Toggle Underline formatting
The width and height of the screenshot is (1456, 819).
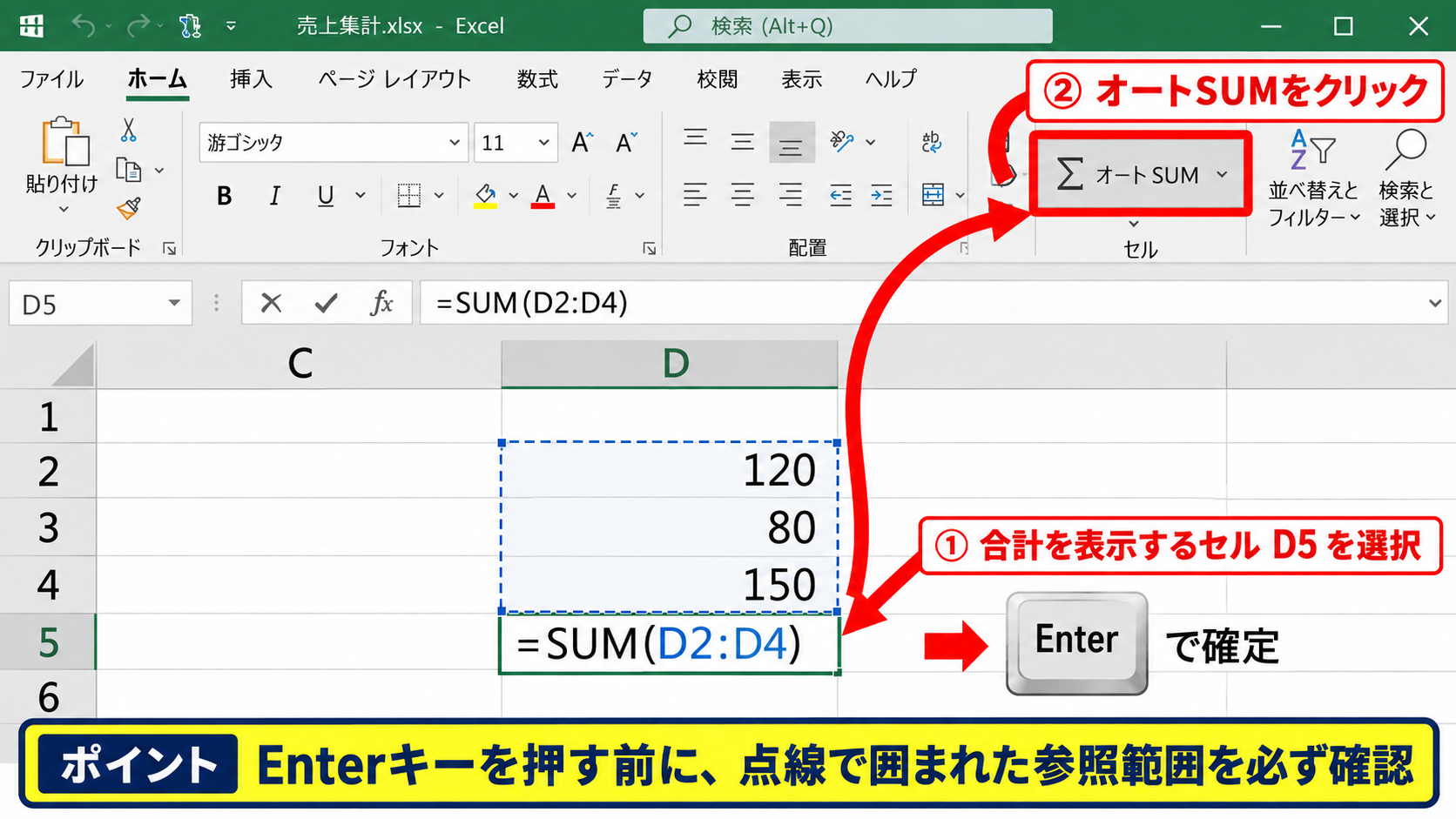coord(326,196)
